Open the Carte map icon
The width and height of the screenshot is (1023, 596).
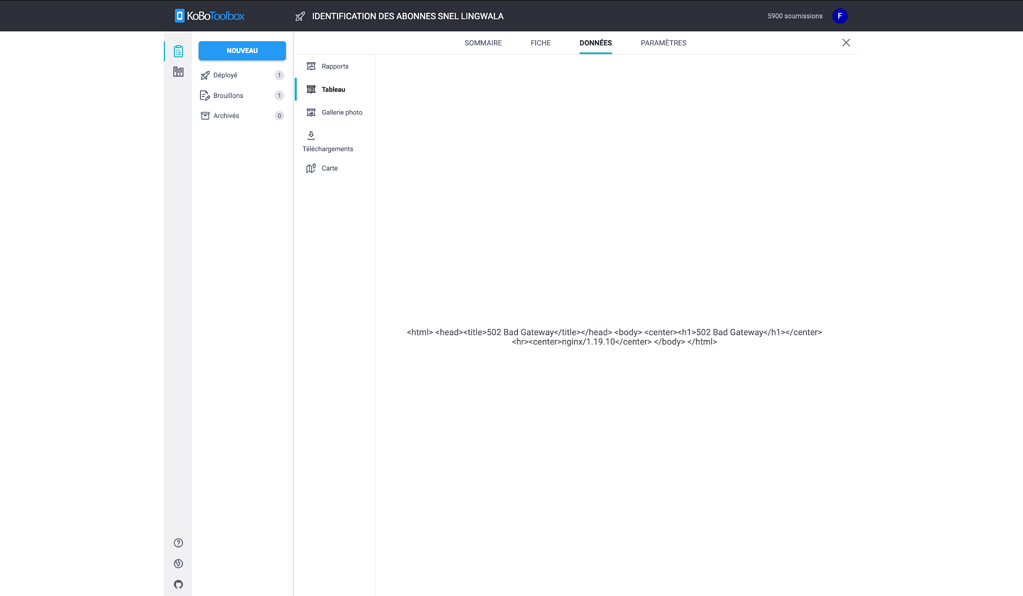point(311,168)
